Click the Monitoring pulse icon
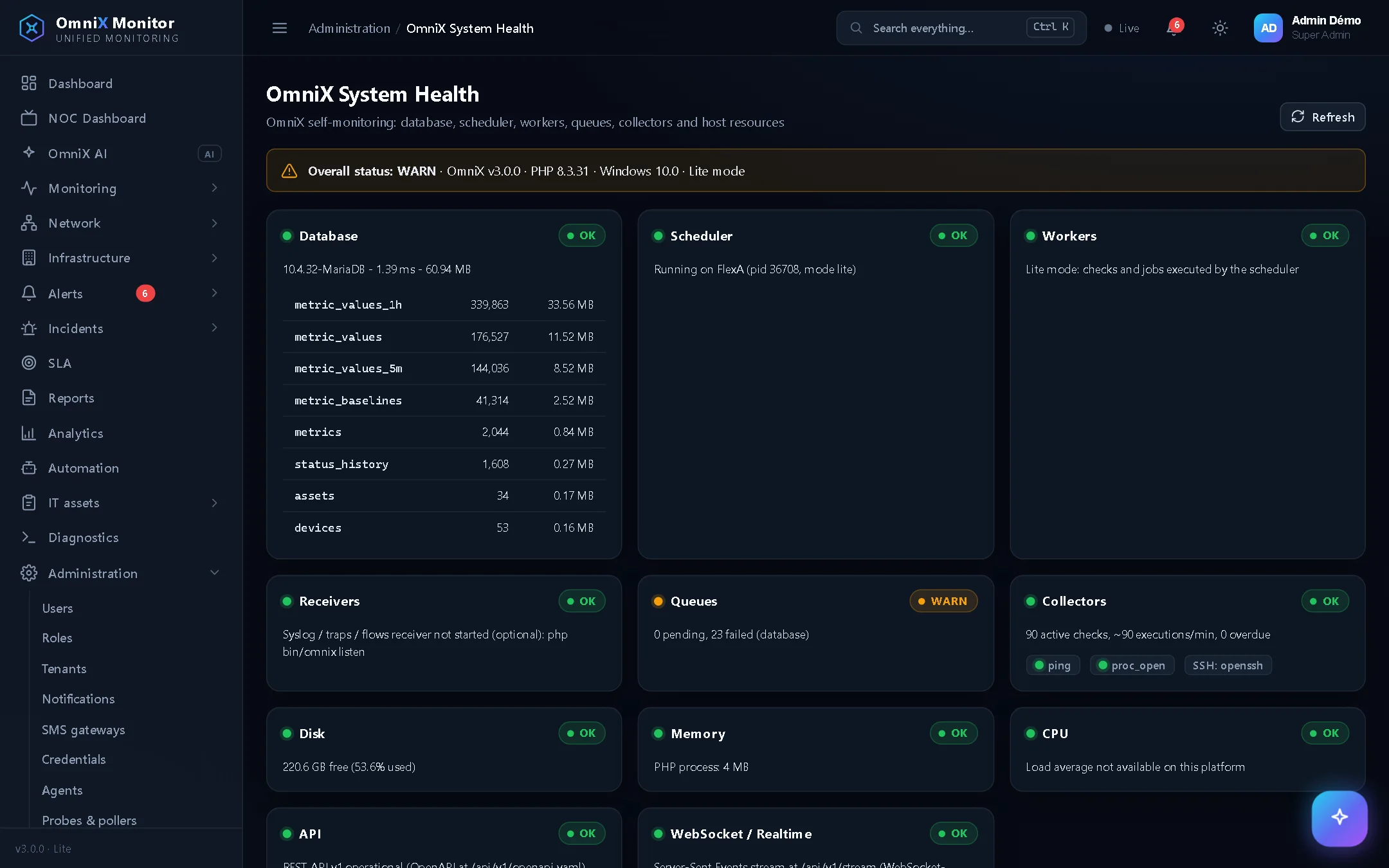Viewport: 1389px width, 868px height. pos(29,188)
